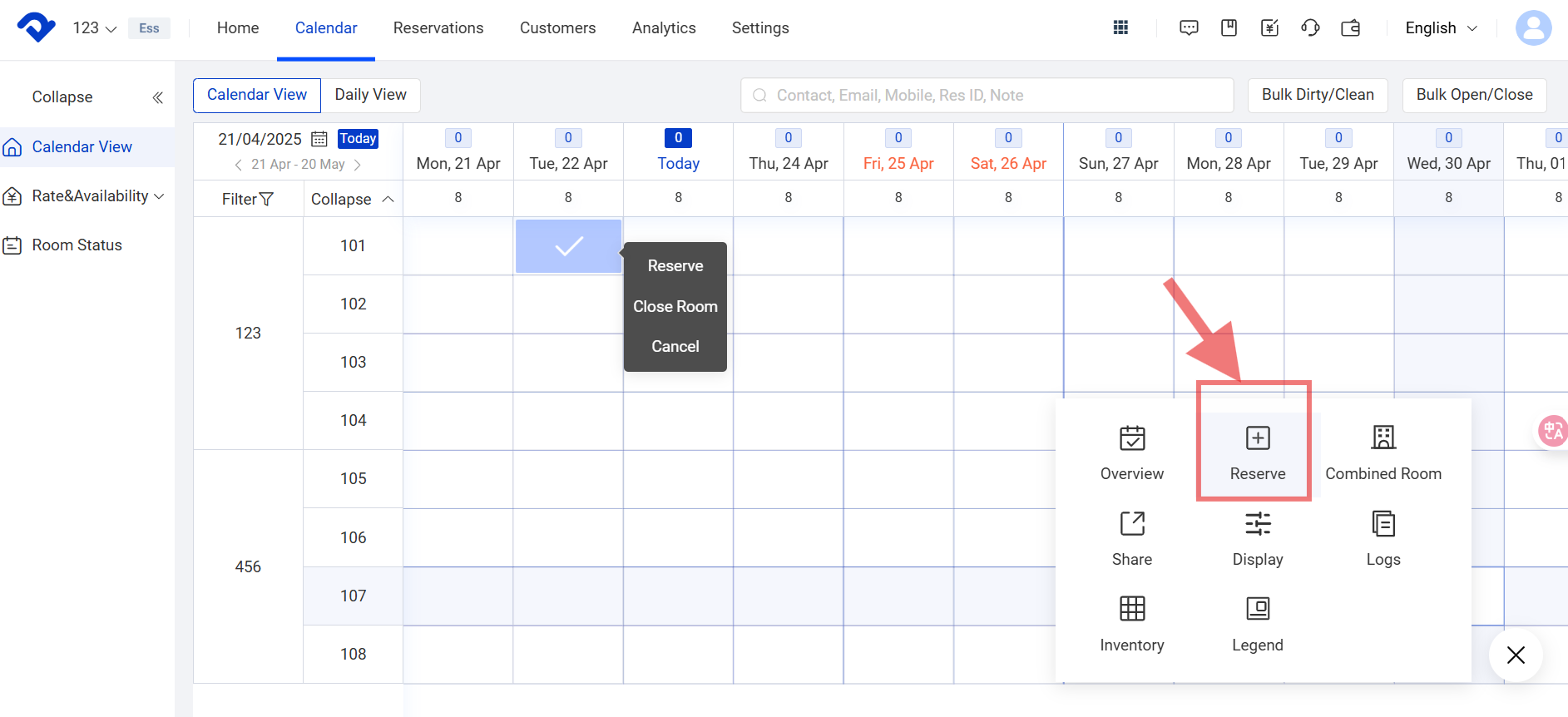The image size is (1568, 717).
Task: Open the Overview panel icon
Action: tap(1131, 438)
